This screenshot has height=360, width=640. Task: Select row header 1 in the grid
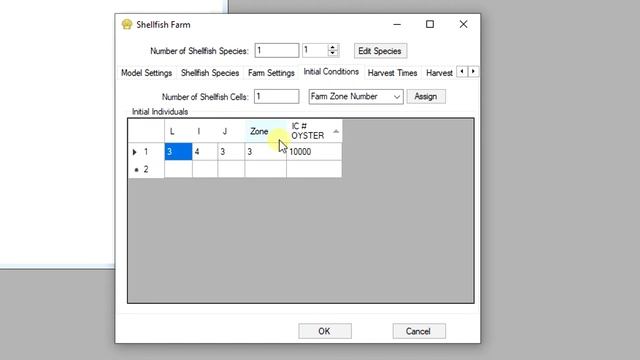(x=146, y=152)
